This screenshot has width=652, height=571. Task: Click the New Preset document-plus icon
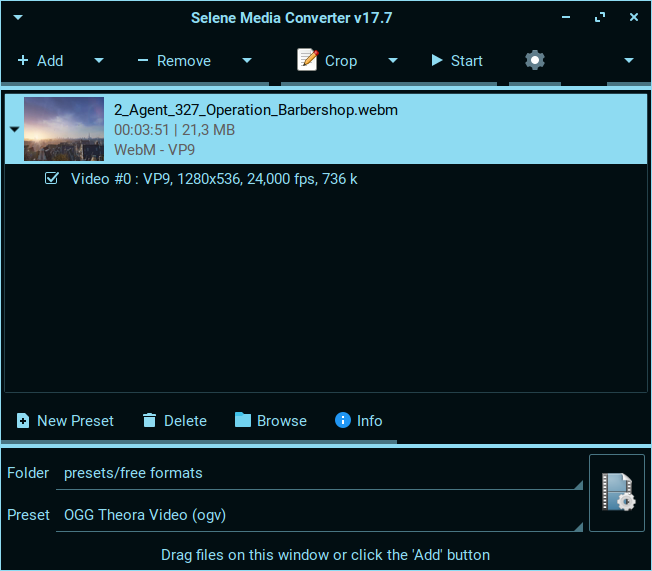pos(23,420)
